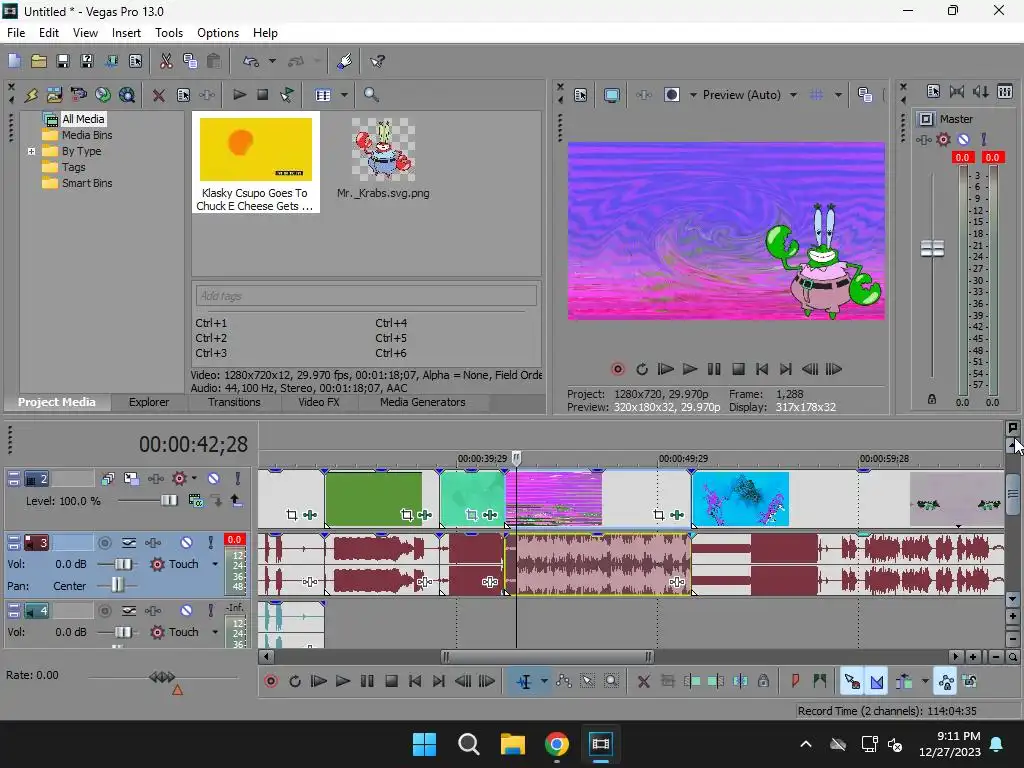The width and height of the screenshot is (1024, 768).
Task: Adjust the track 2 Level slider
Action: click(168, 501)
